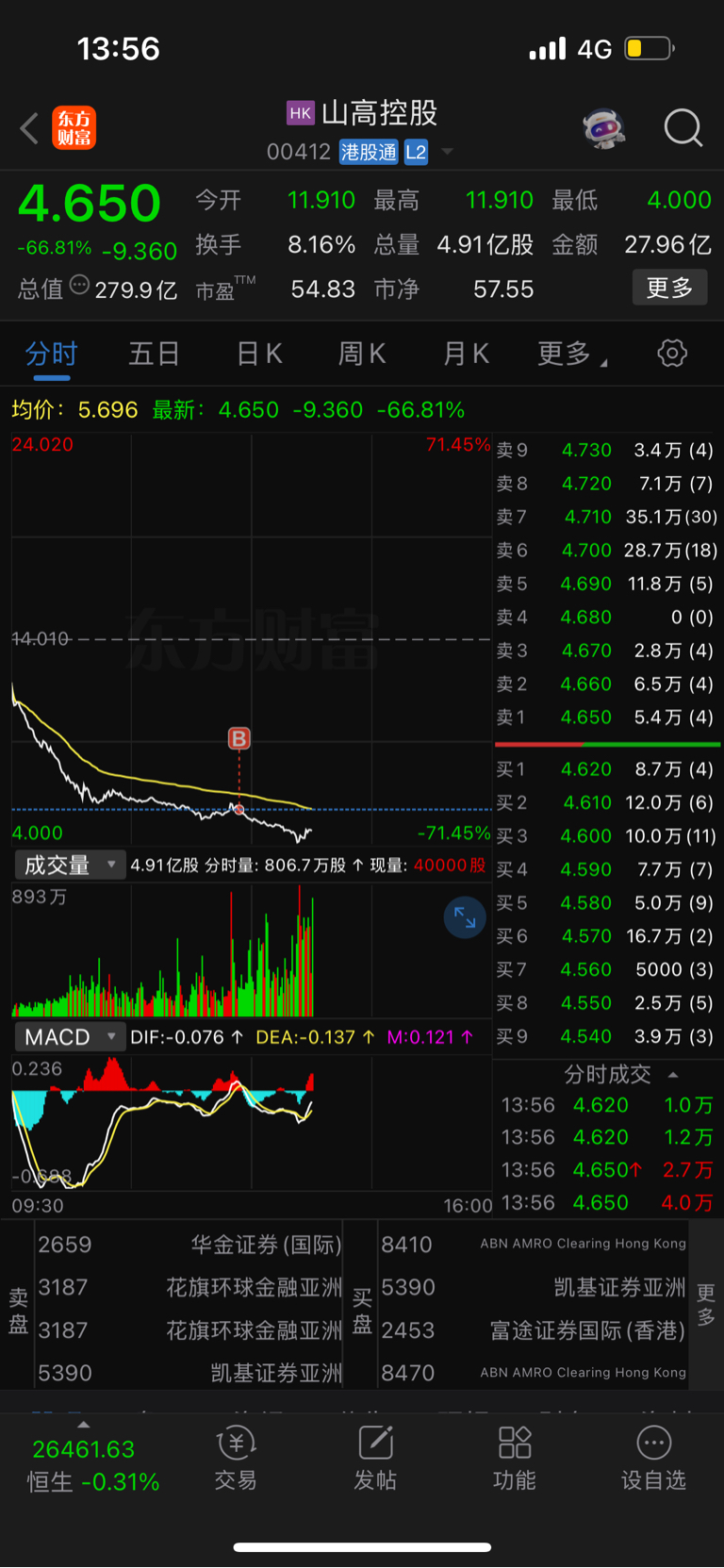This screenshot has height=1568, width=724.
Task: Open chart settings gear icon
Action: pyautogui.click(x=672, y=354)
